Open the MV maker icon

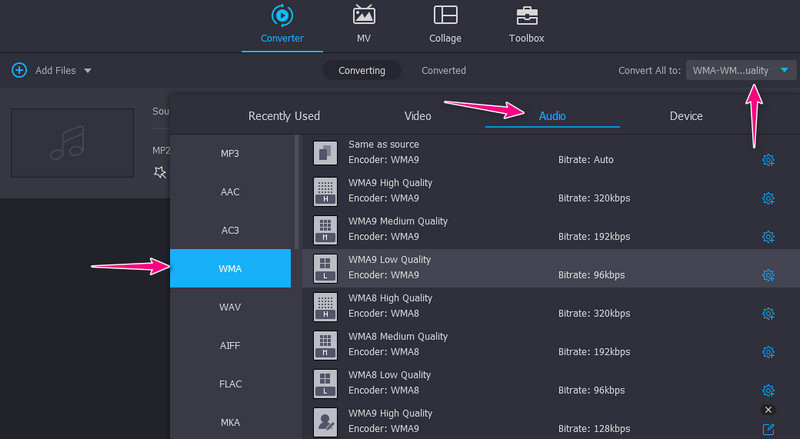pyautogui.click(x=364, y=16)
